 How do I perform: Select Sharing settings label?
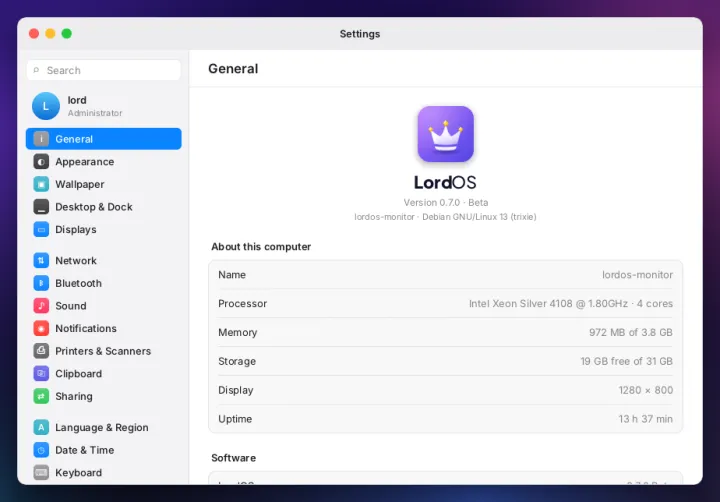74,396
